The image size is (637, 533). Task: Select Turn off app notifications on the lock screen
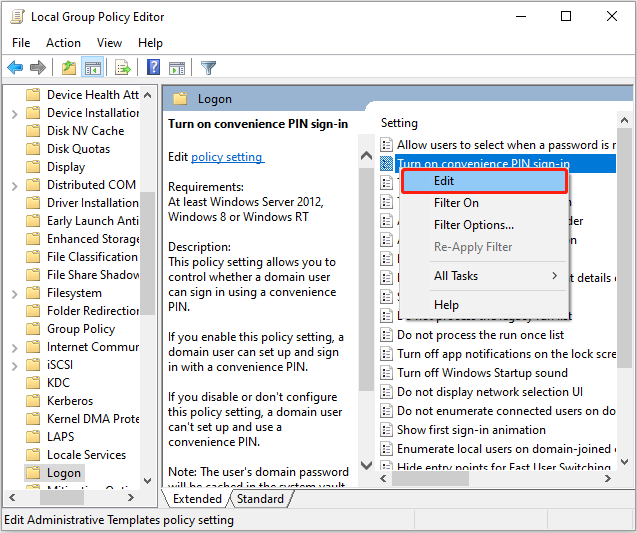(506, 354)
